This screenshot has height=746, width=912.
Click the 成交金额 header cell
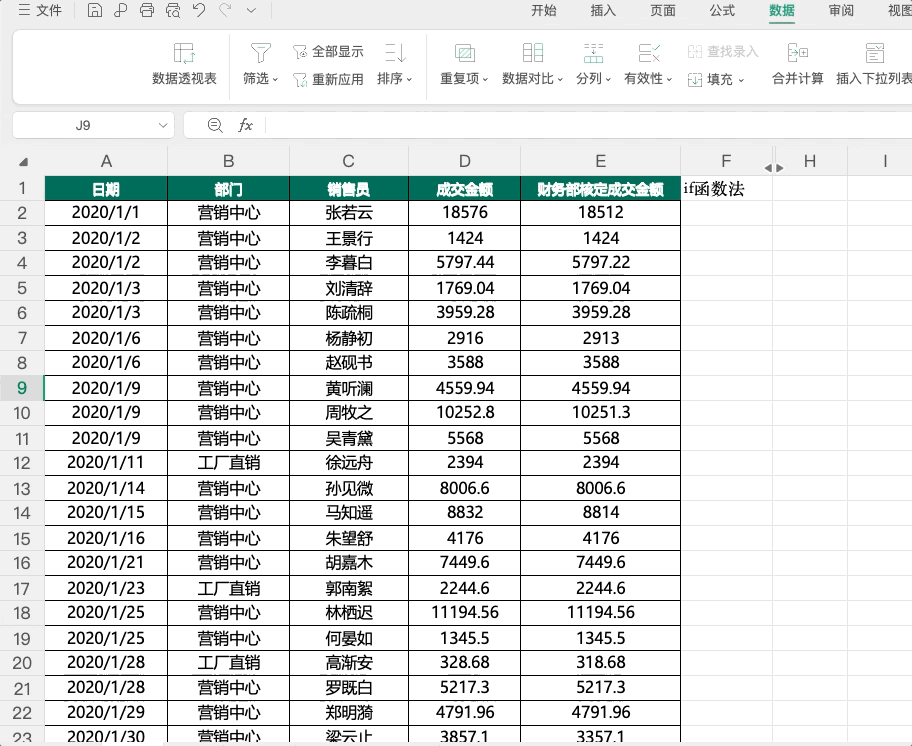coord(465,189)
